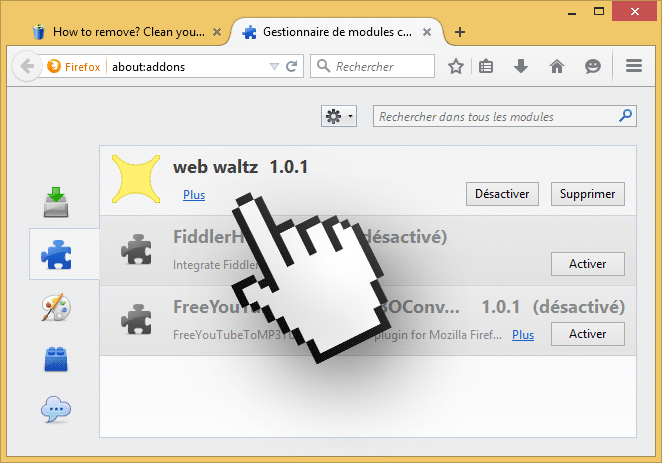Open the hamburger menu
The image size is (662, 463).
(634, 66)
